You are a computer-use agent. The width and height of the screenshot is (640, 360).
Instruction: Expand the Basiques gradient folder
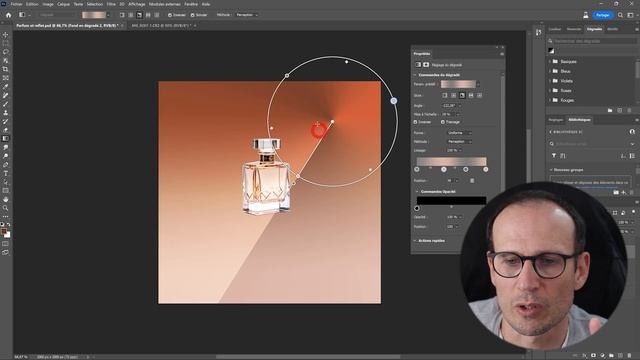click(x=550, y=62)
